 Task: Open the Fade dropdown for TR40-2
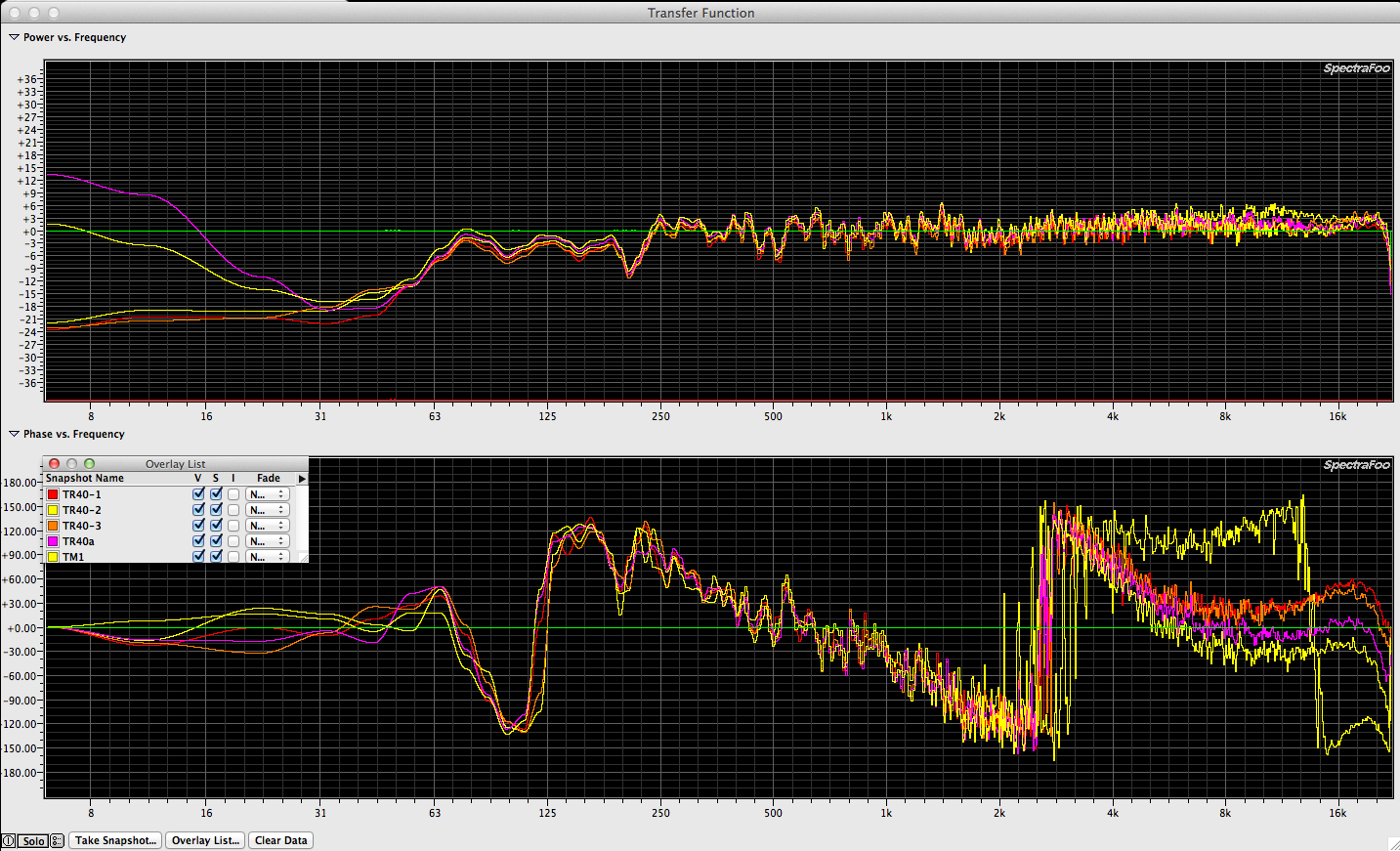(x=267, y=510)
